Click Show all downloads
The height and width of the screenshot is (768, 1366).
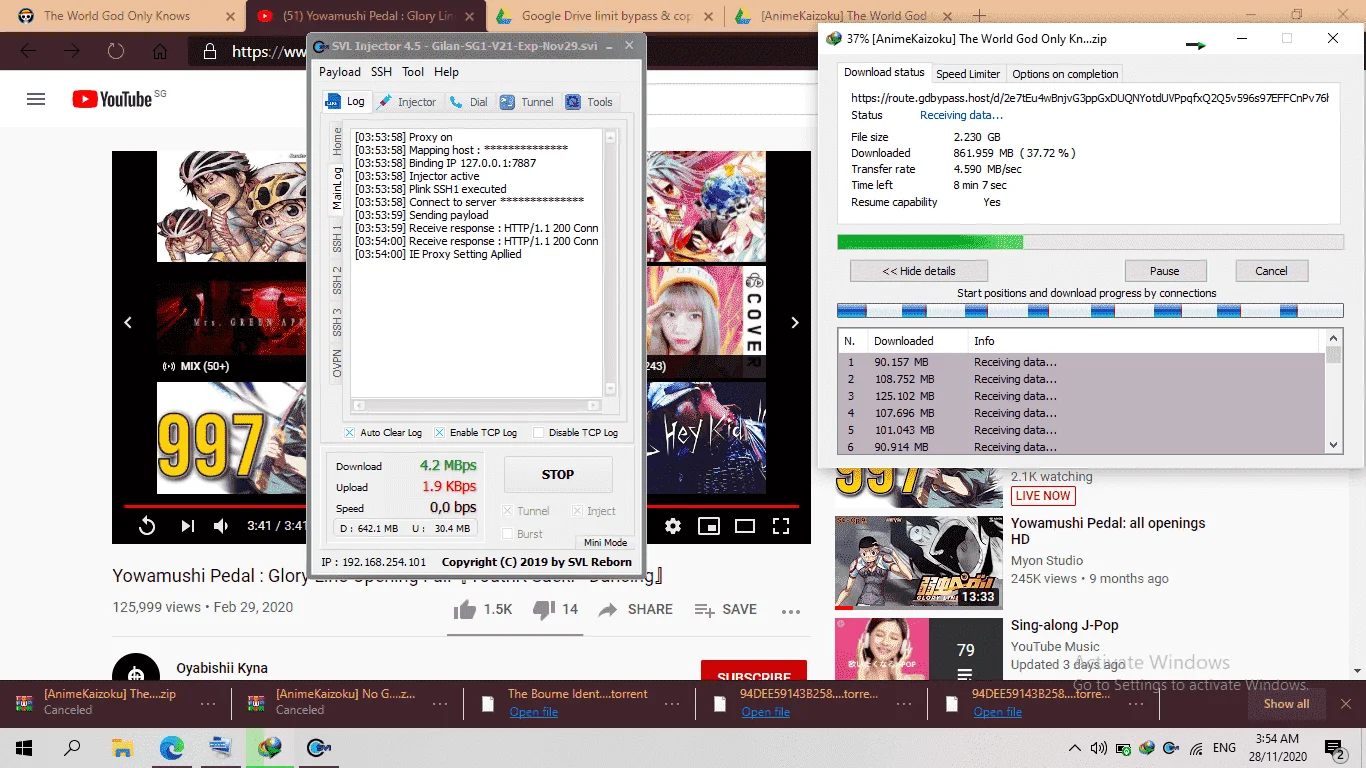point(1286,704)
